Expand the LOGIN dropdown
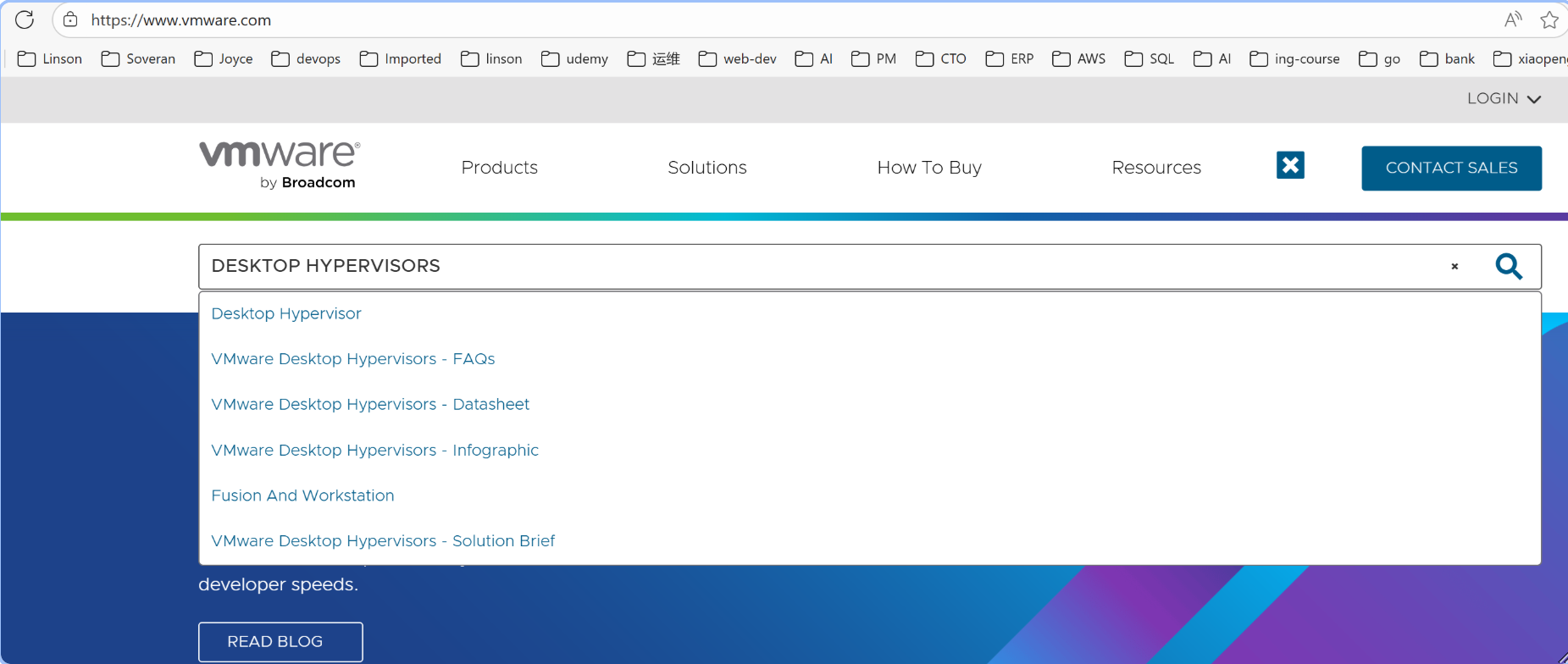The width and height of the screenshot is (1568, 664). point(1504,99)
